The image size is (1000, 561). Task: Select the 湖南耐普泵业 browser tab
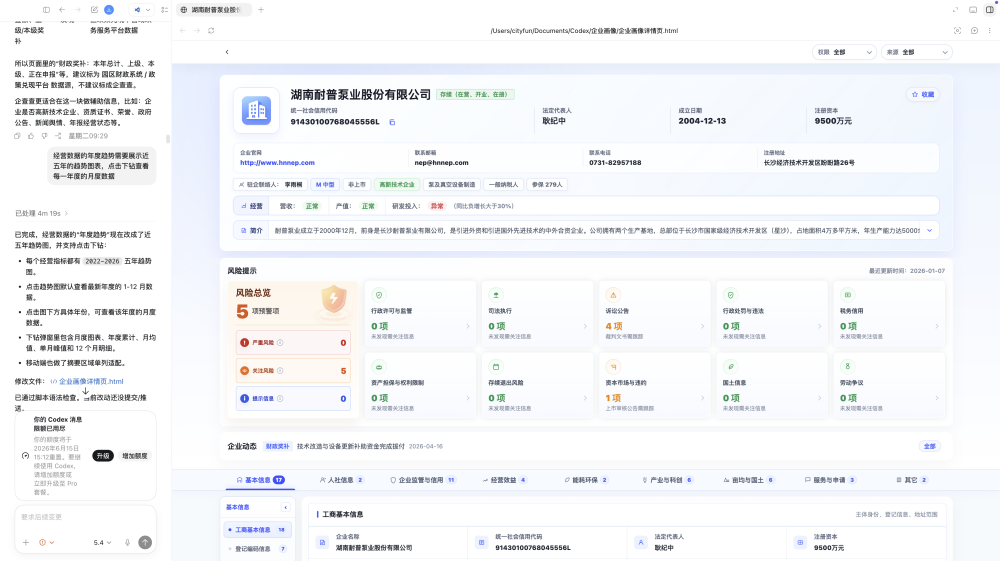point(214,10)
